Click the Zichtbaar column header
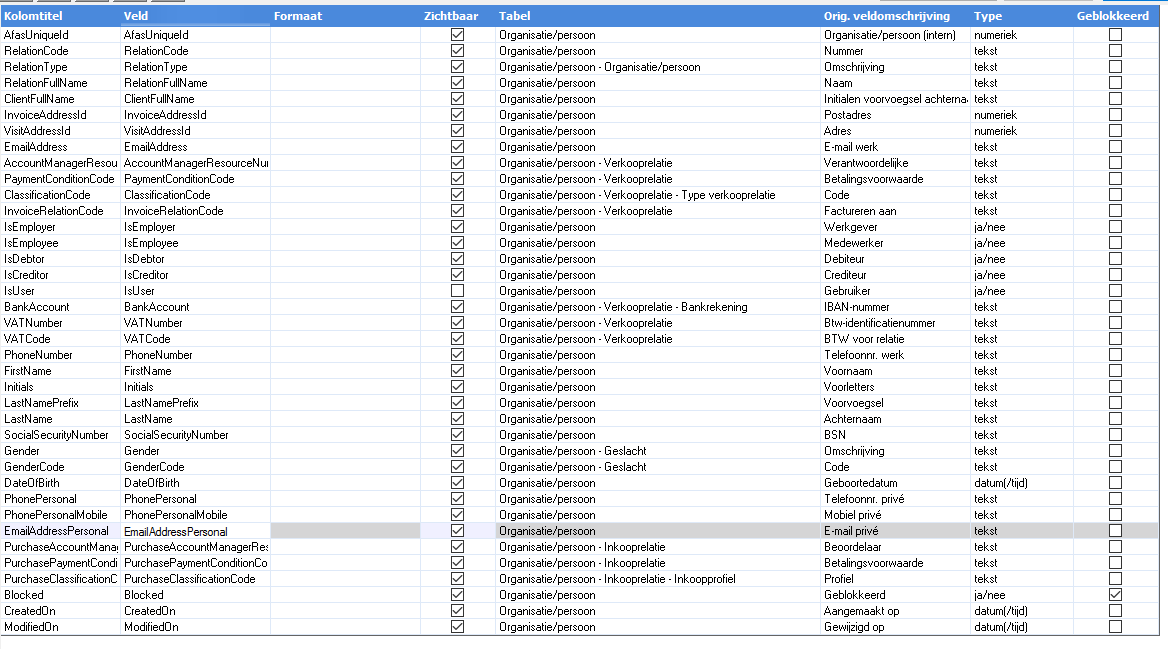 (x=457, y=16)
